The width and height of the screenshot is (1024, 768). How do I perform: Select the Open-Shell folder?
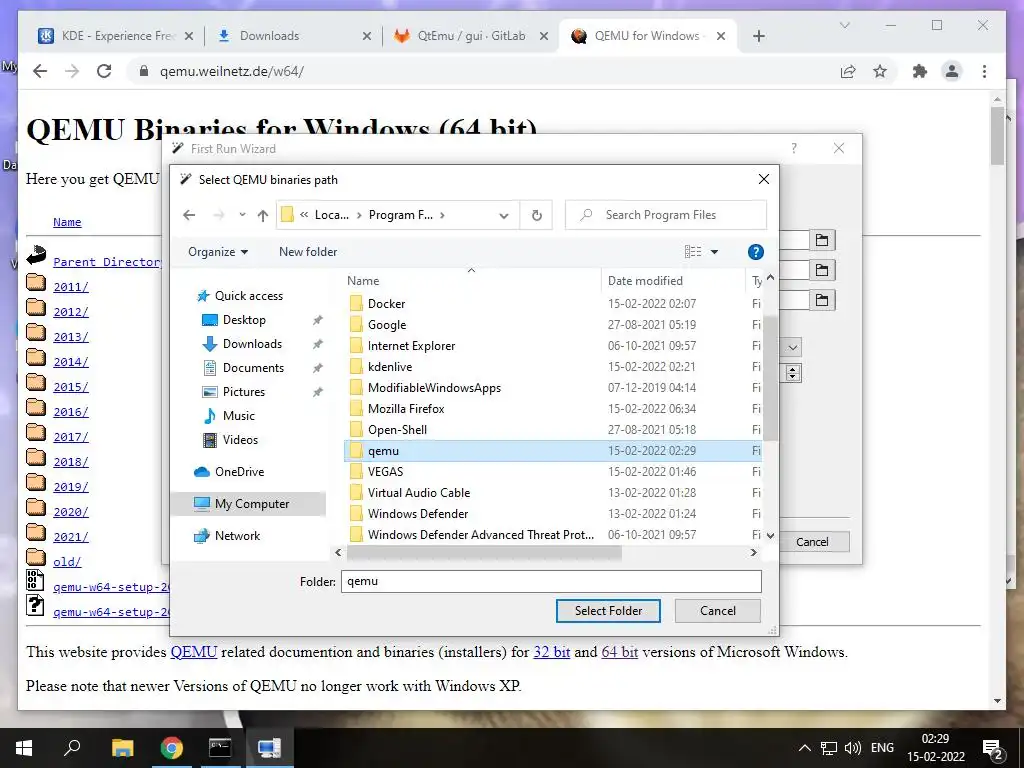(x=397, y=430)
